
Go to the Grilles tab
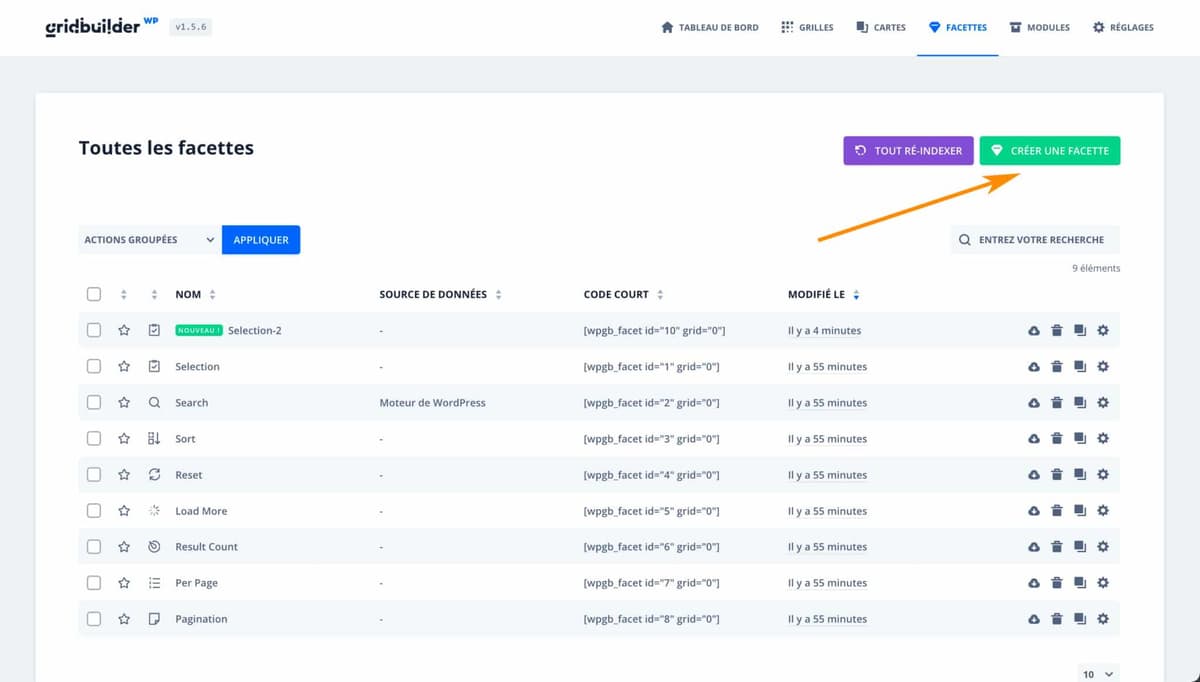coord(807,28)
